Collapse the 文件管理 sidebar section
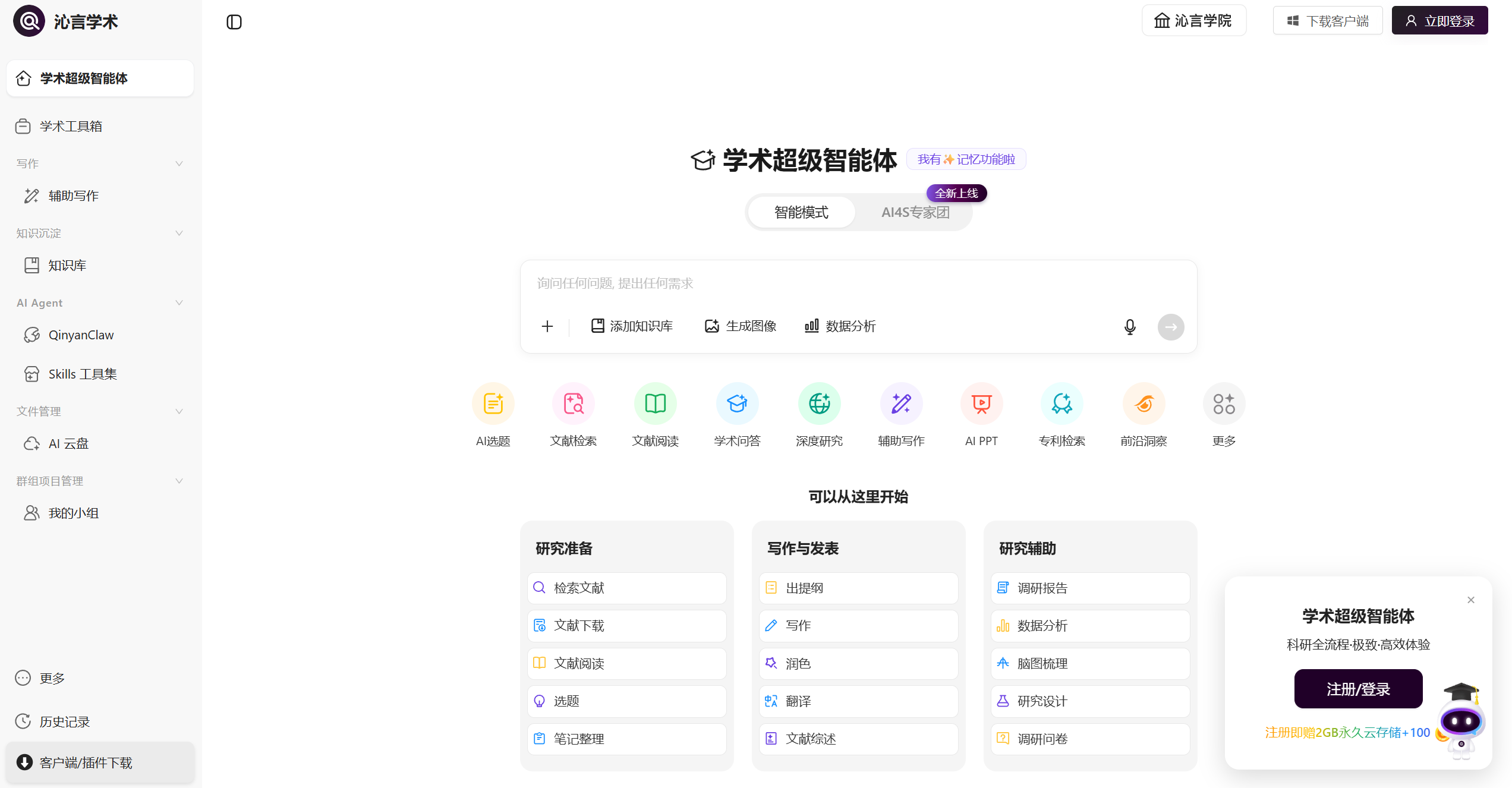 click(179, 411)
